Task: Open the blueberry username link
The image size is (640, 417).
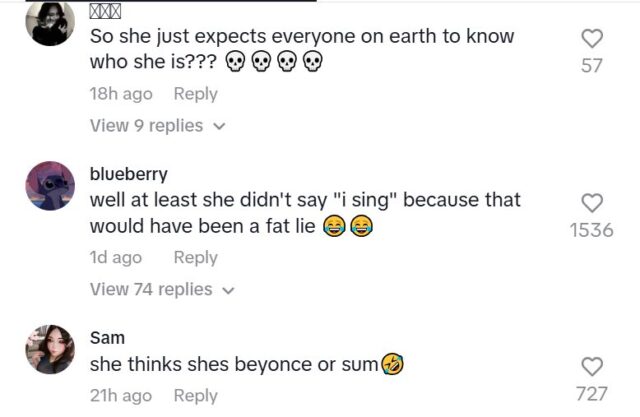Action: coord(128,173)
